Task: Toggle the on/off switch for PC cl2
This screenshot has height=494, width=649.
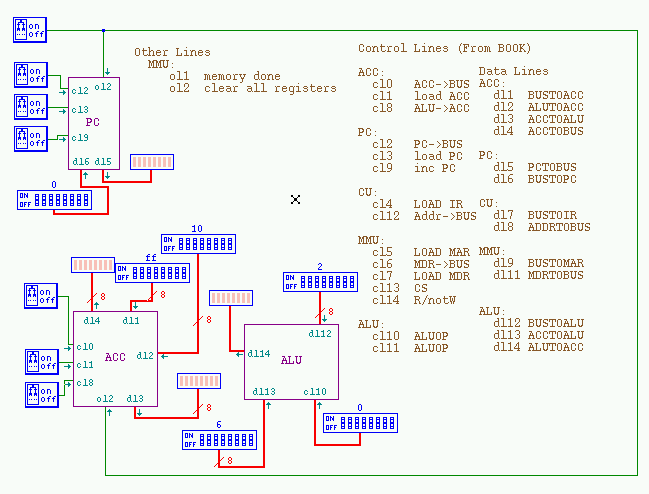Action: pyautogui.click(x=28, y=74)
